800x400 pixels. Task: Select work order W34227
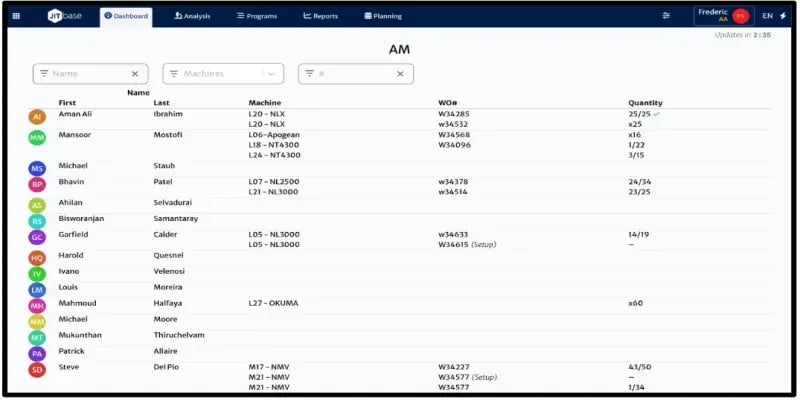click(x=454, y=367)
